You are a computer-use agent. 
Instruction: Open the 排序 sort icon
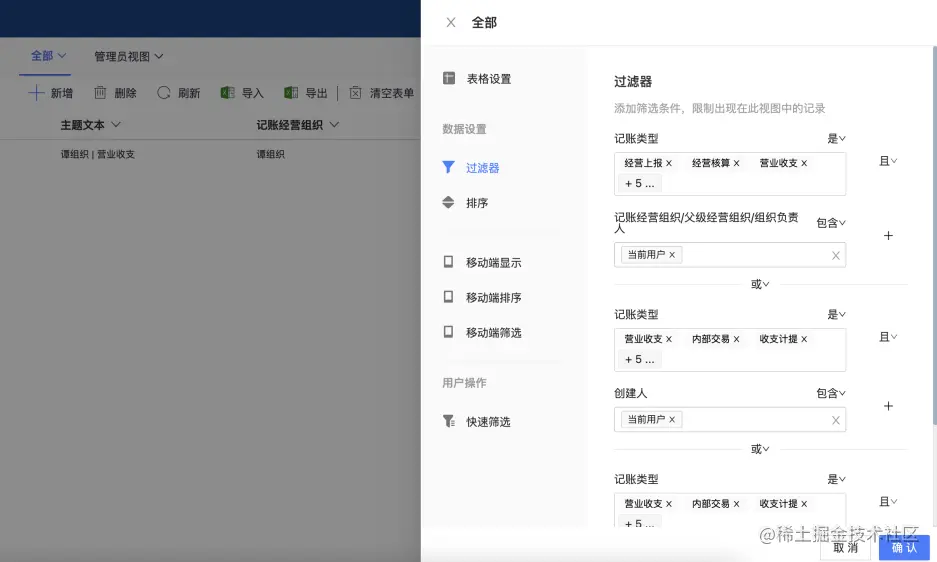(x=448, y=203)
